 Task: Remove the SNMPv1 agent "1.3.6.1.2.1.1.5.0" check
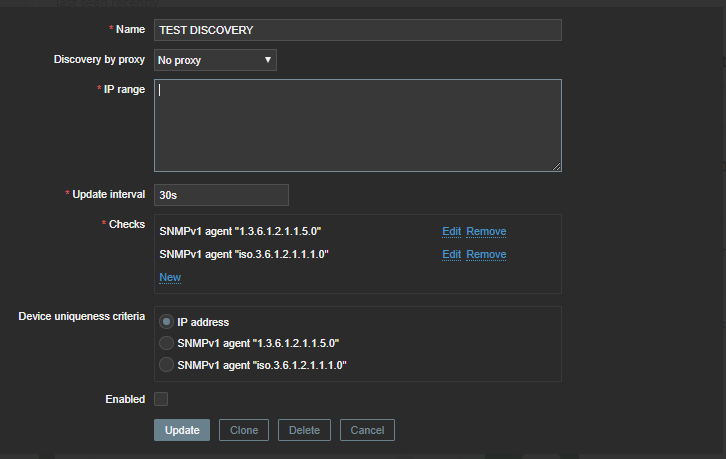(x=486, y=231)
